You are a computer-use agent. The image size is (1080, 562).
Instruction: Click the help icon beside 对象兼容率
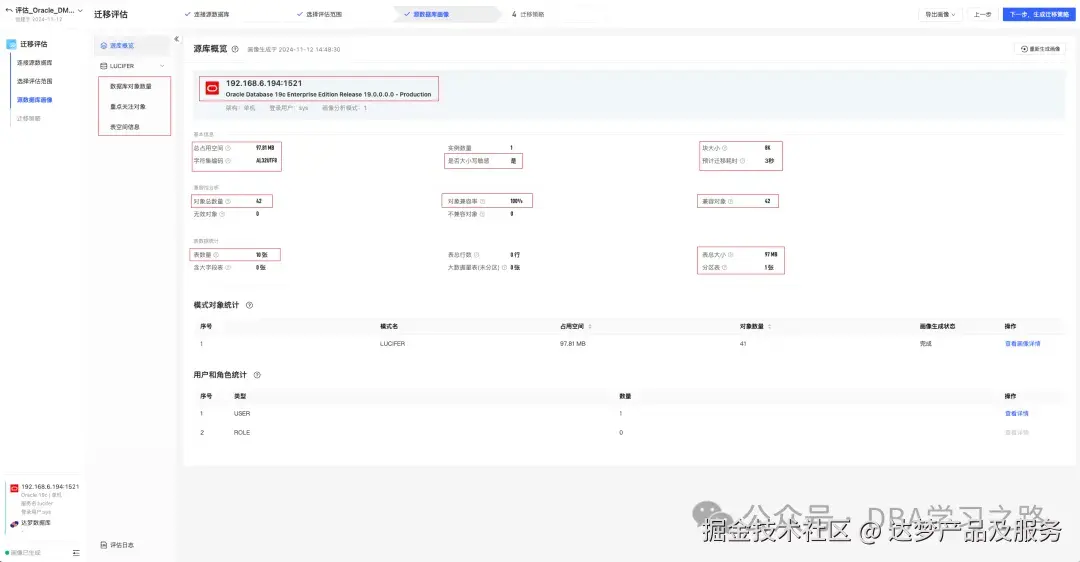(482, 202)
